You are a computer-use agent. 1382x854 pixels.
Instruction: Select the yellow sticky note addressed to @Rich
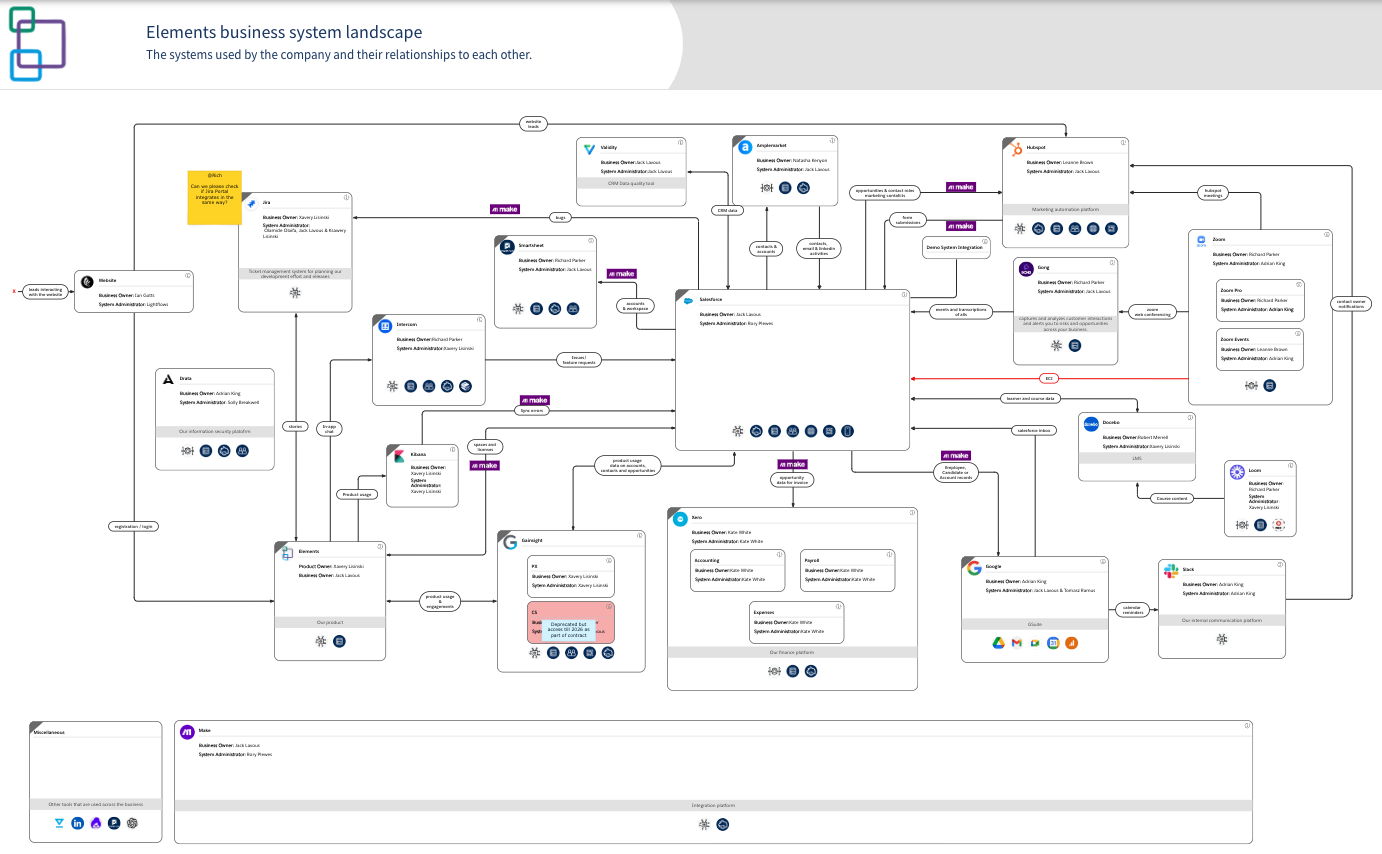pos(215,197)
